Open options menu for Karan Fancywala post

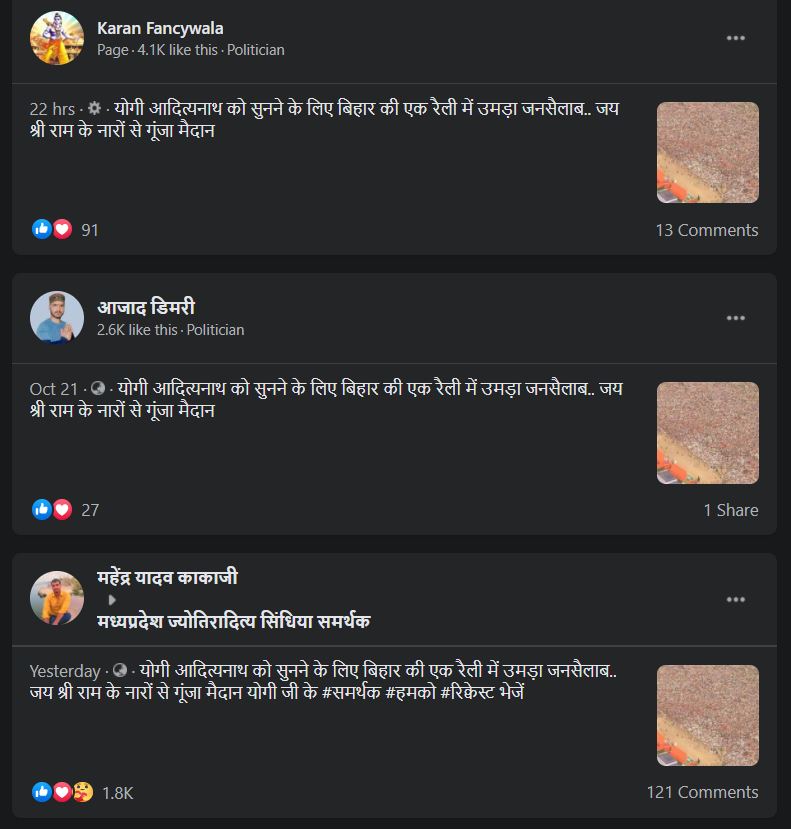pyautogui.click(x=736, y=38)
